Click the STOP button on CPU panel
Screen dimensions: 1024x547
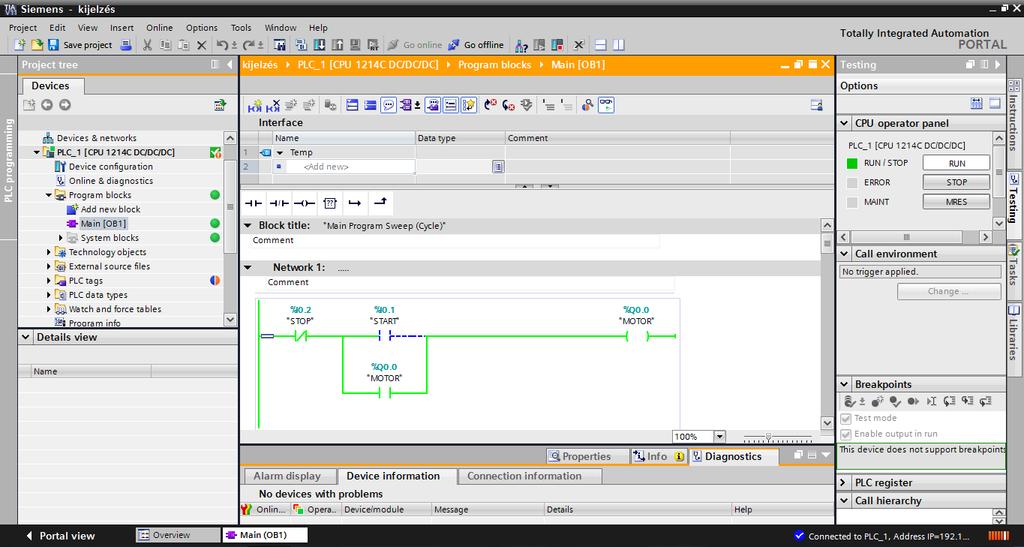coord(956,182)
